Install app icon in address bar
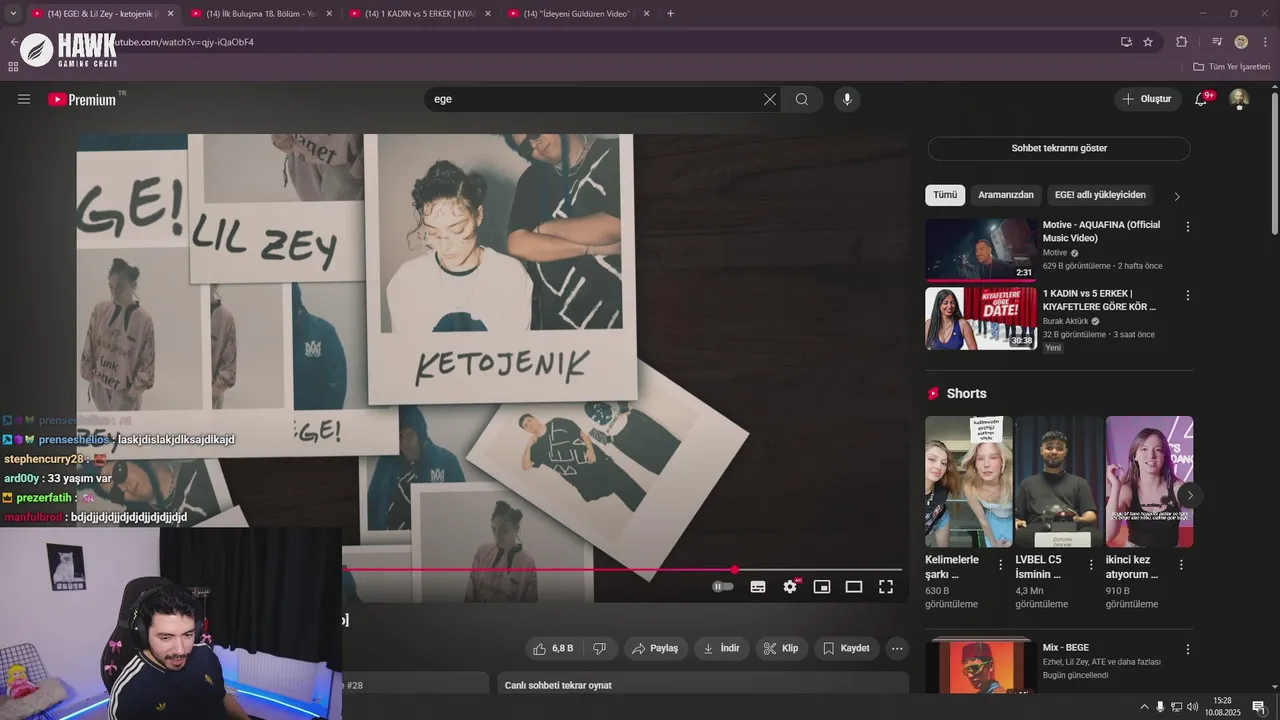1280x720 pixels. pyautogui.click(x=1126, y=42)
